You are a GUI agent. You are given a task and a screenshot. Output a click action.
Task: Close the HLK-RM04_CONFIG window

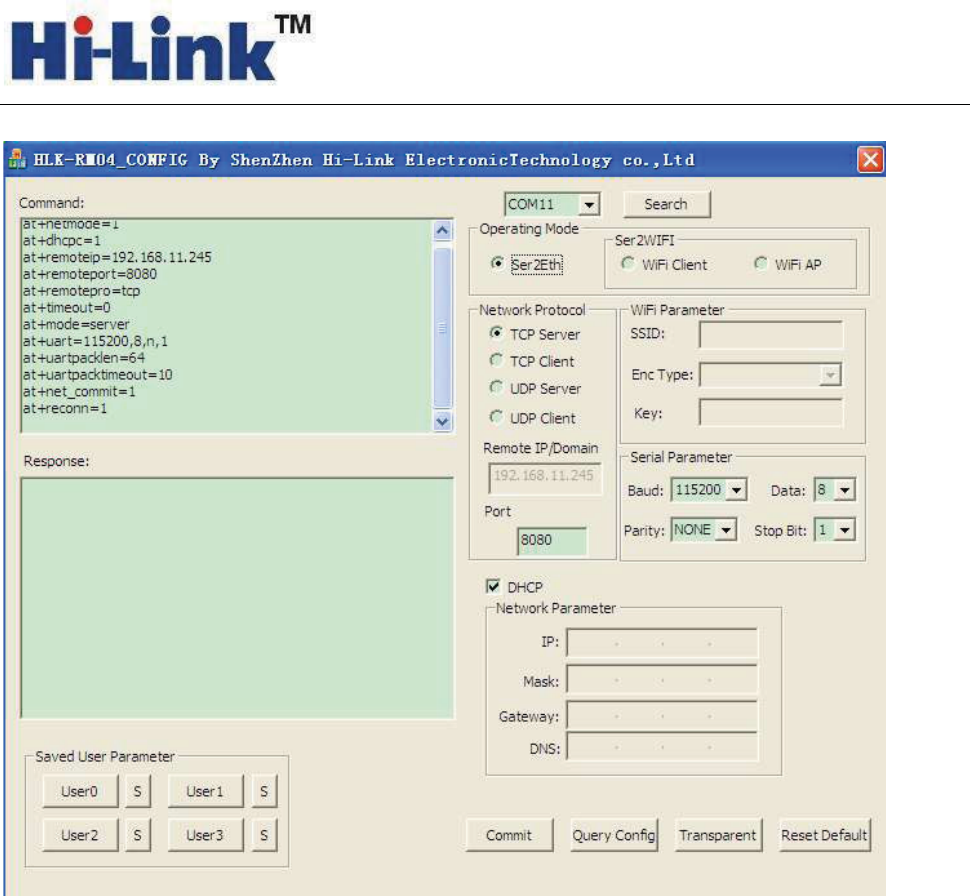[870, 160]
